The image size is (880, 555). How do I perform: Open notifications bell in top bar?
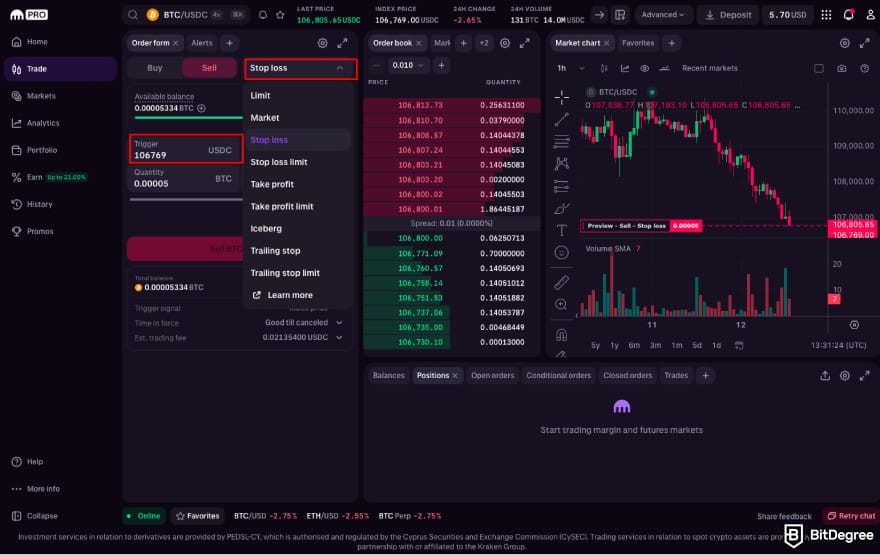click(849, 15)
